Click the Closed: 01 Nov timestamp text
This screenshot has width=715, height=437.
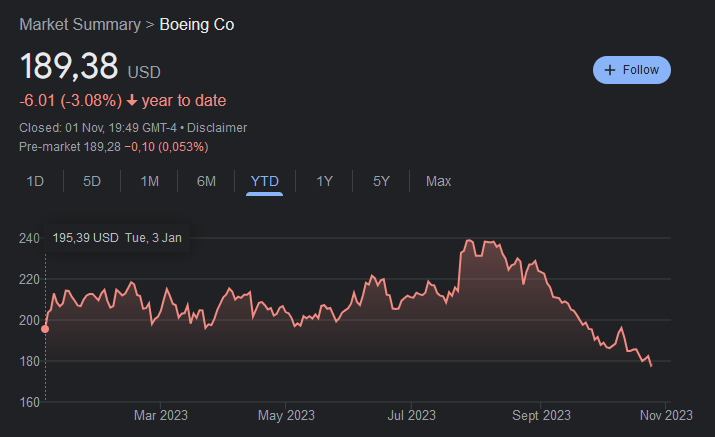[98, 128]
